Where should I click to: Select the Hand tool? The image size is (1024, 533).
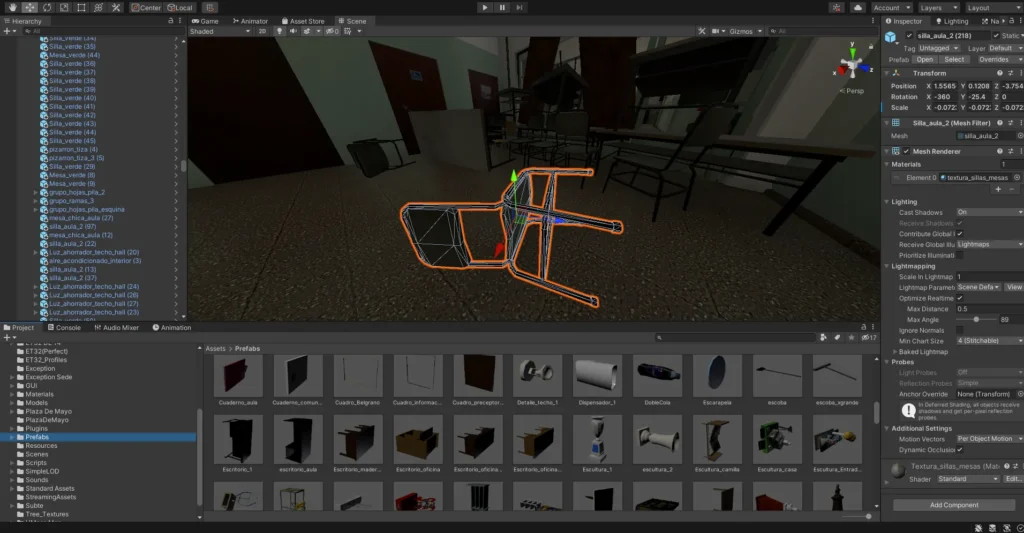pos(12,7)
